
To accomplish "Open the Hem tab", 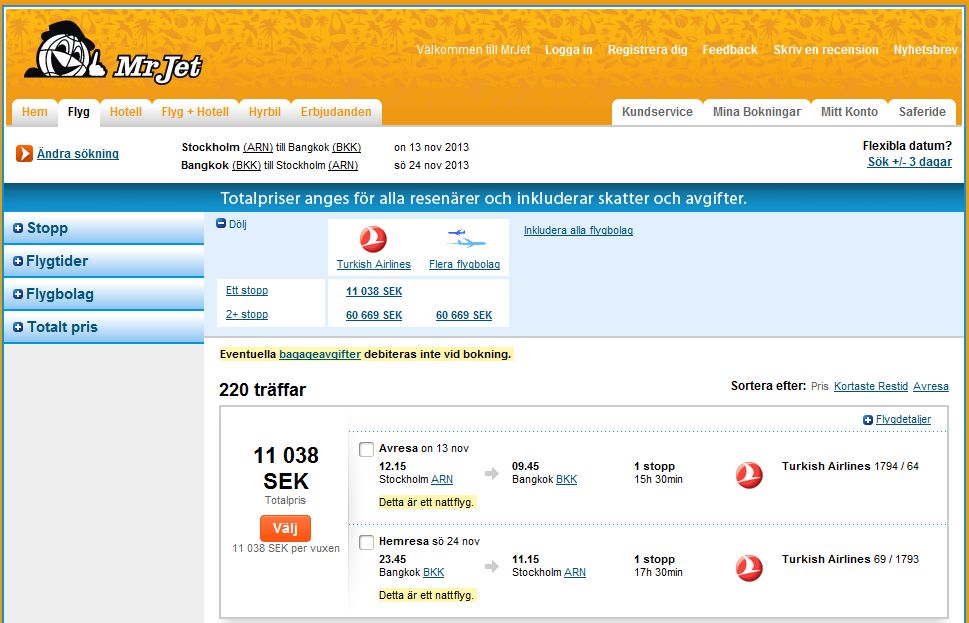I will (35, 112).
